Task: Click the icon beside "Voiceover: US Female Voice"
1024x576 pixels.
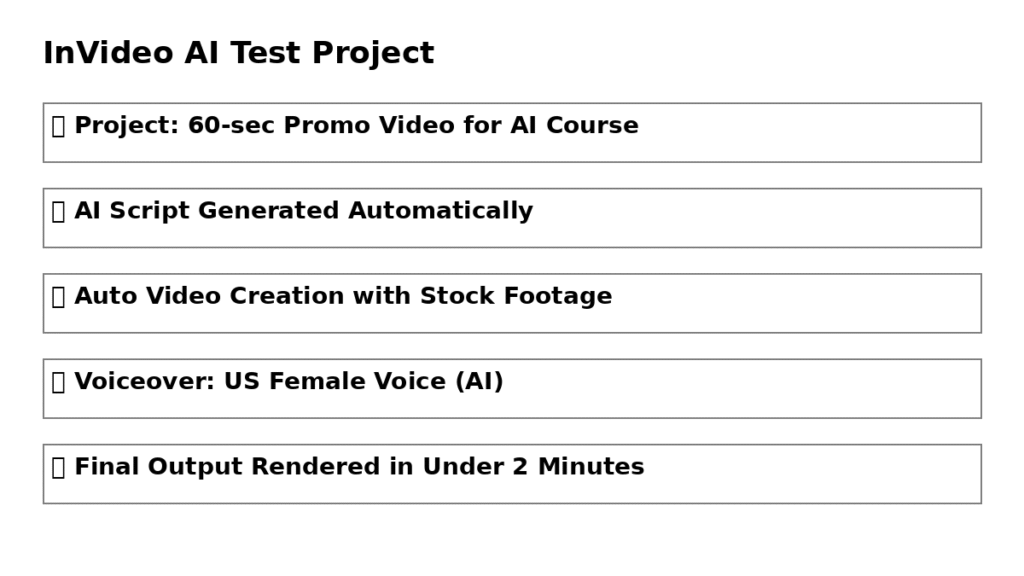Action: point(58,382)
